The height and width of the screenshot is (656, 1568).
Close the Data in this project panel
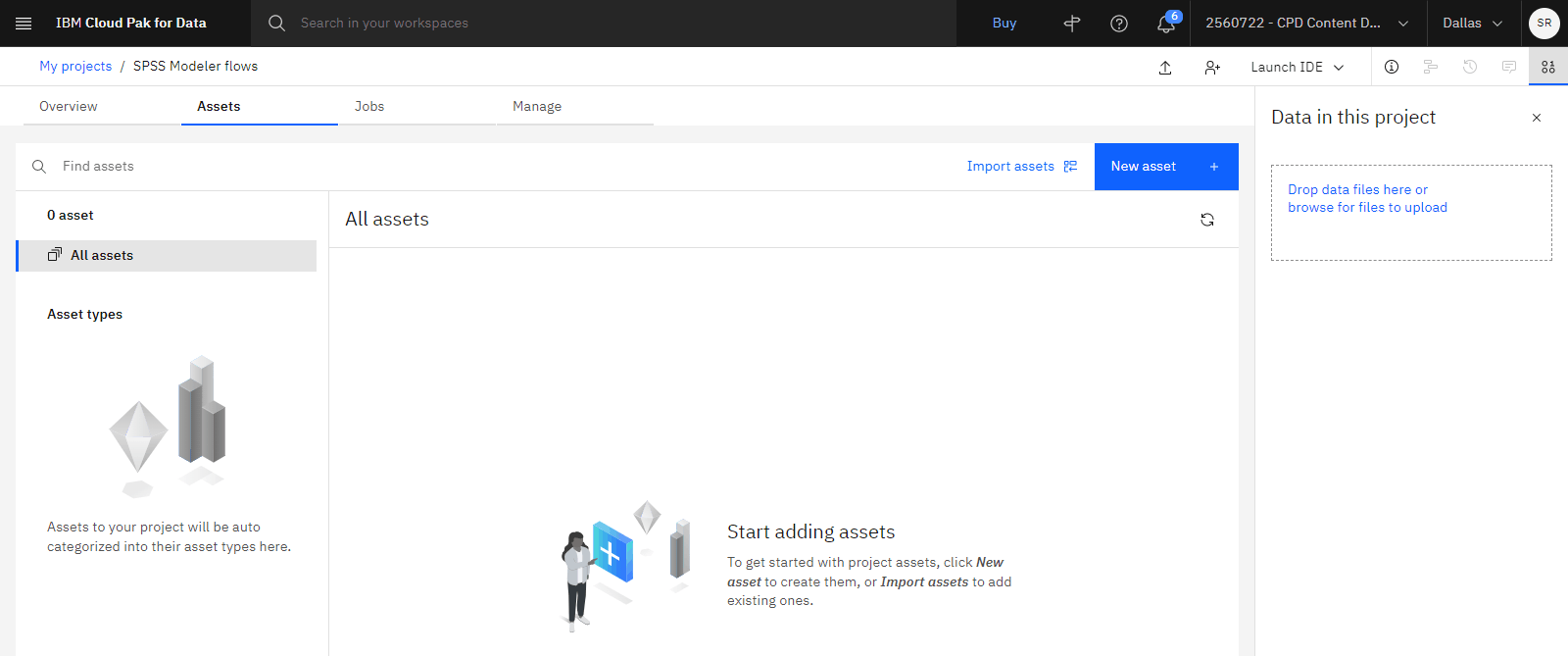point(1536,118)
